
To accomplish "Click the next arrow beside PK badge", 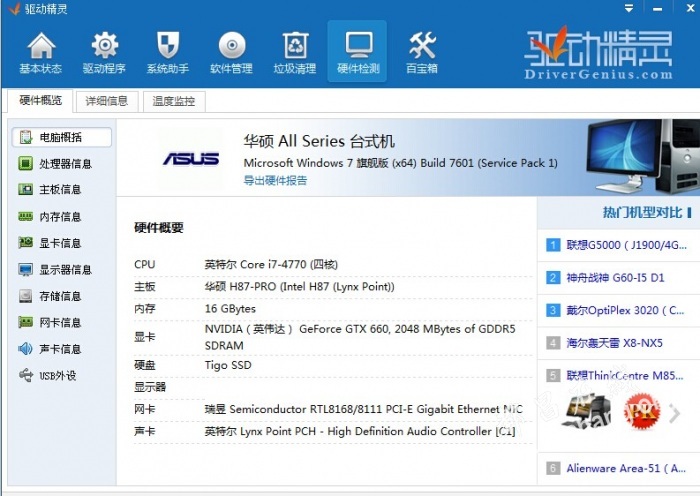I will [675, 413].
